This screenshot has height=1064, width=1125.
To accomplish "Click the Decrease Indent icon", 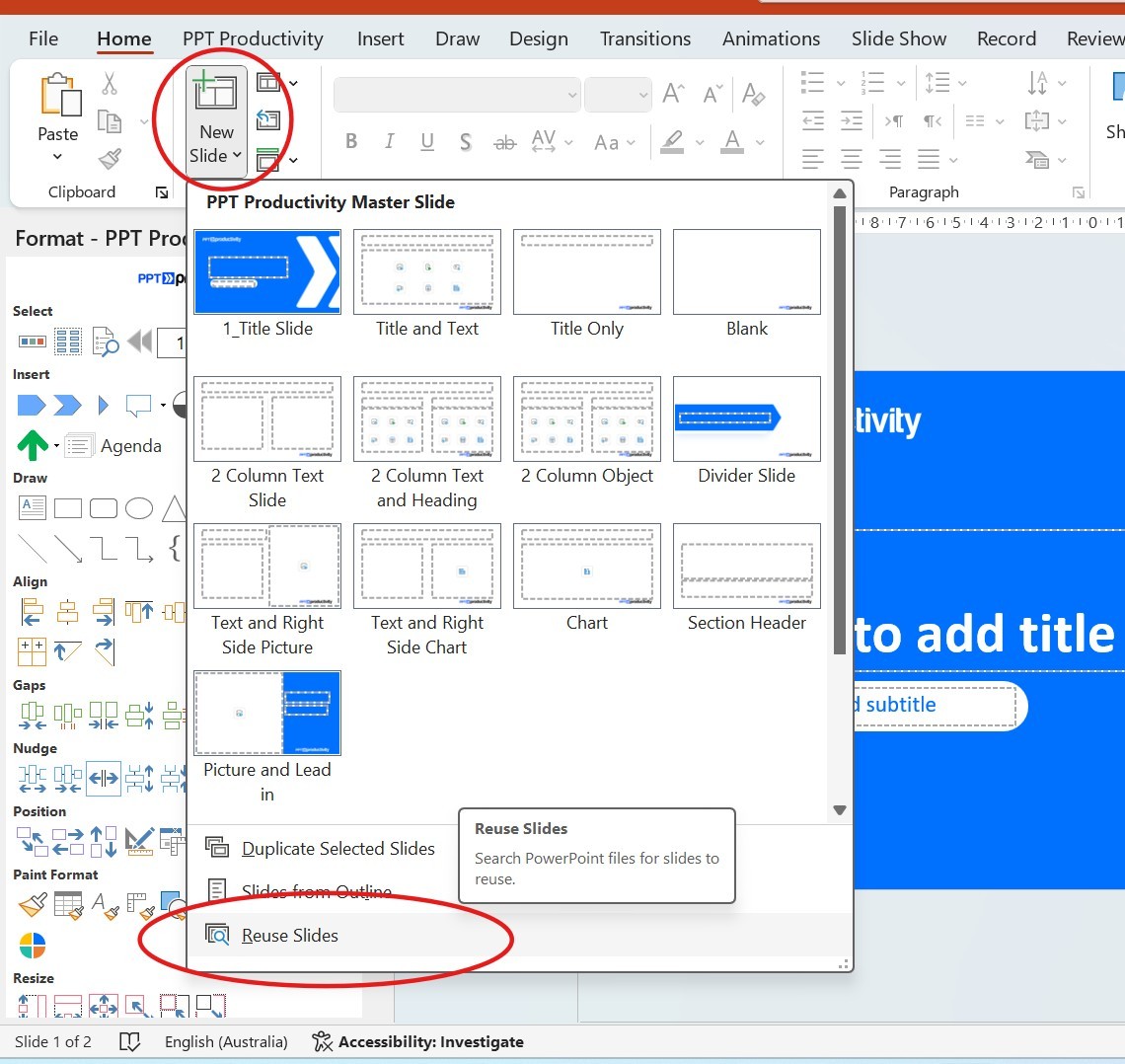I will [x=813, y=120].
